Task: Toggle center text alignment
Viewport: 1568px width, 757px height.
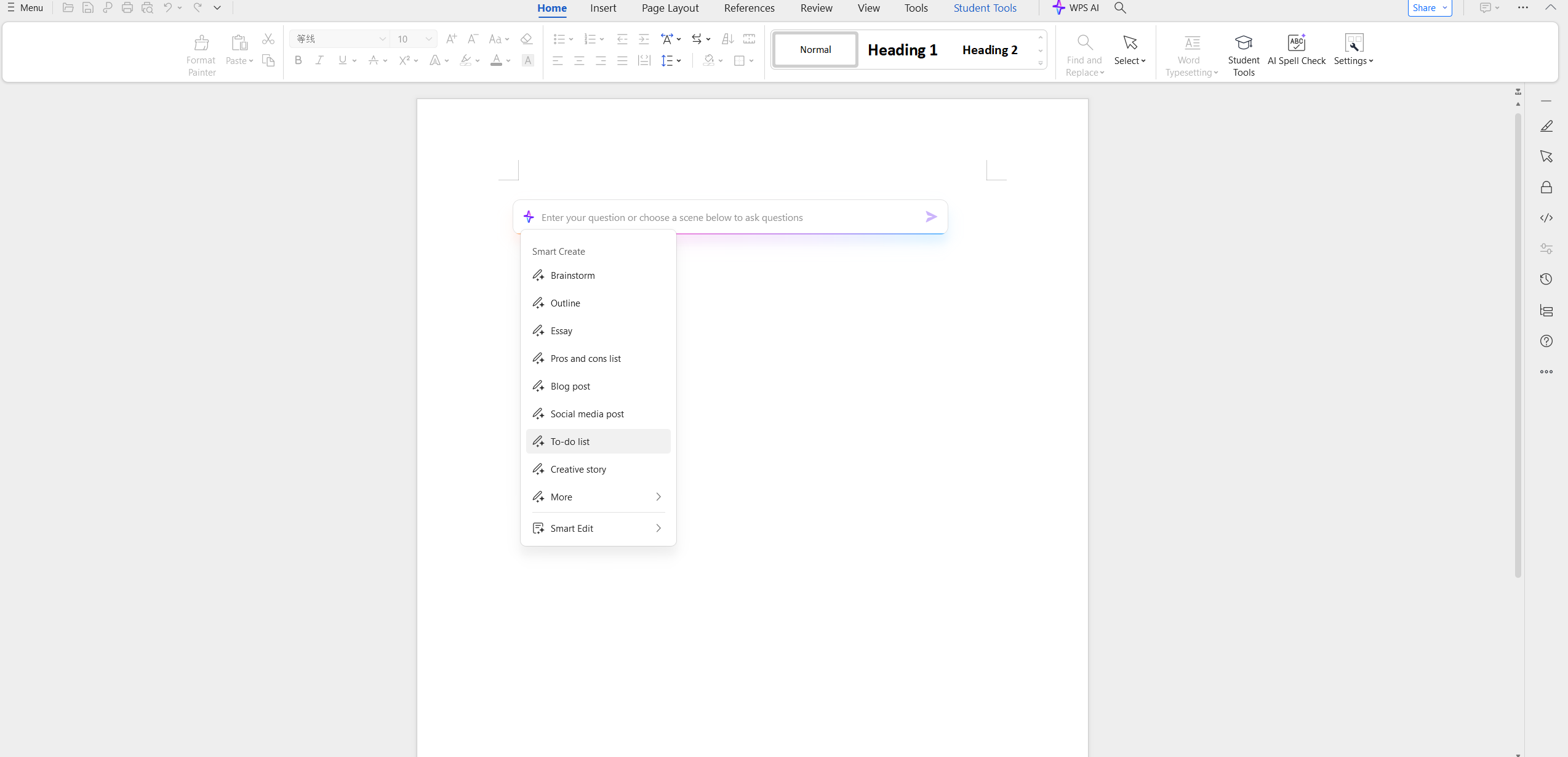Action: tap(579, 60)
